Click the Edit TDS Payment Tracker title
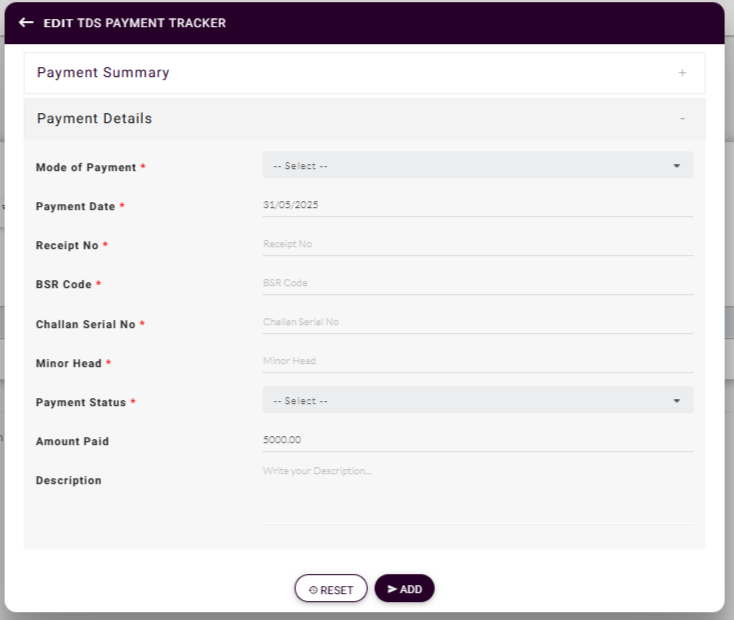This screenshot has height=620, width=734. 135,23
